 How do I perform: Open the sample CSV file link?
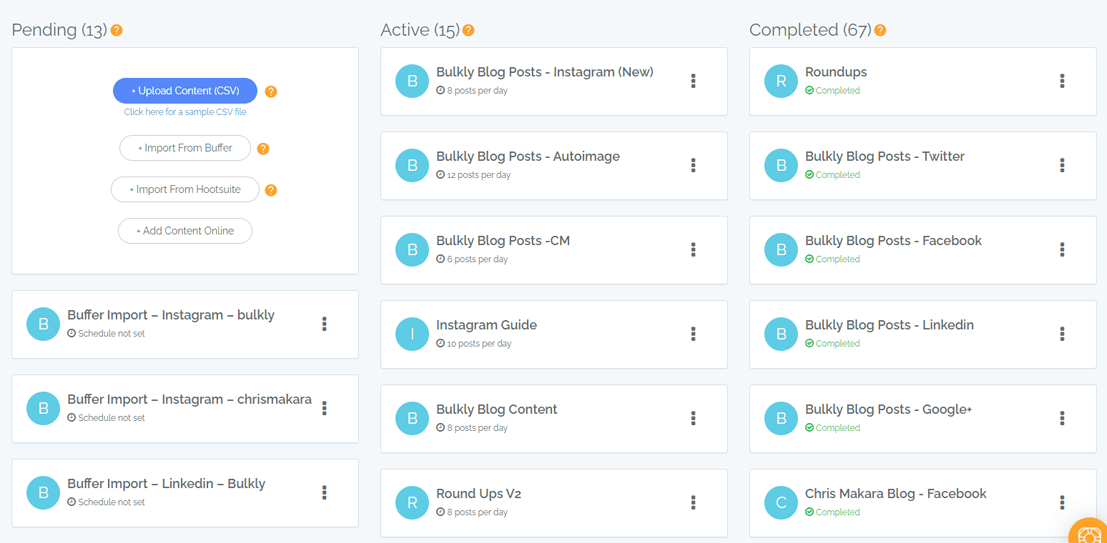[185, 112]
